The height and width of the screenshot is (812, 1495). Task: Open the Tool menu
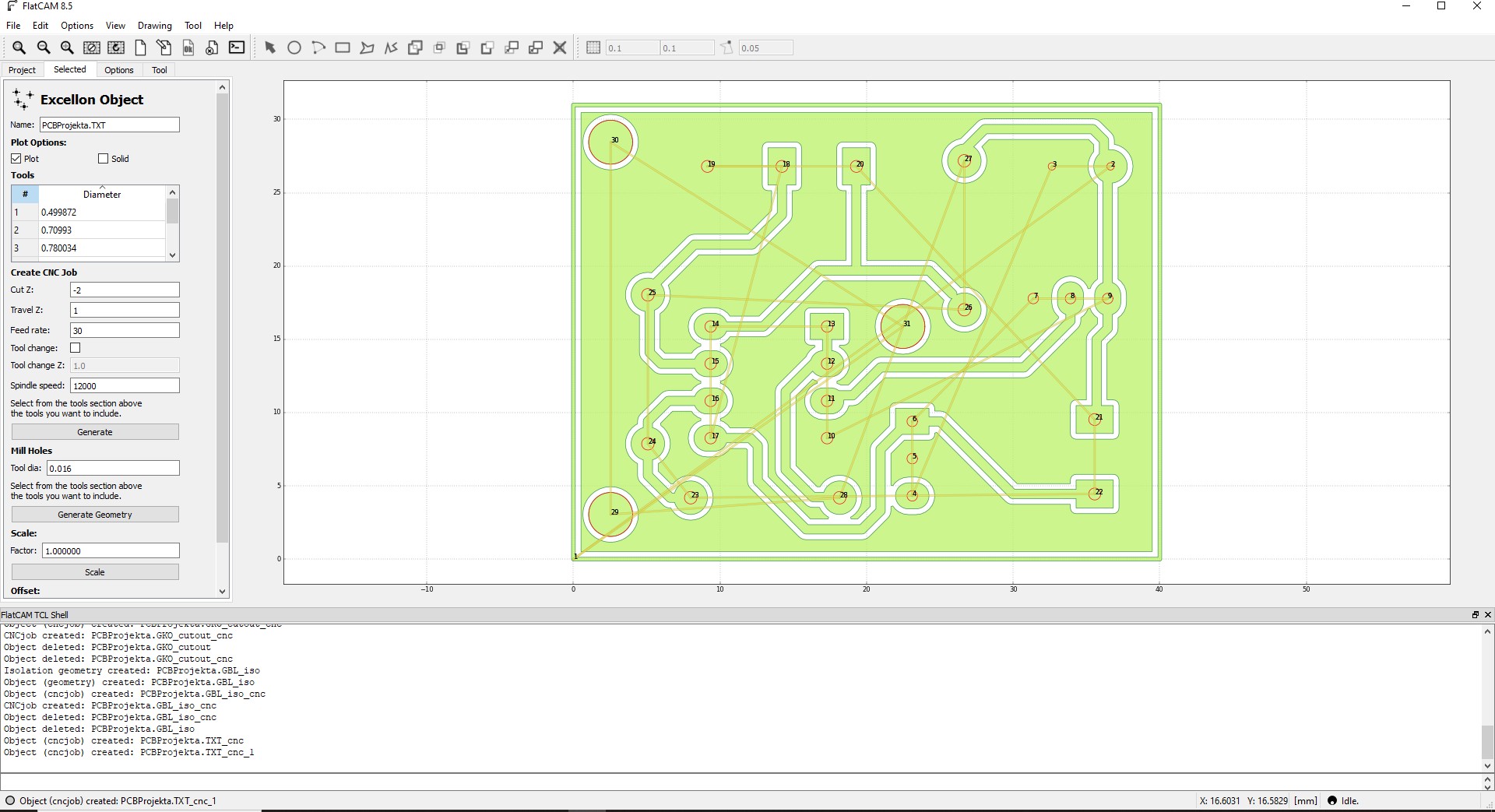(193, 26)
